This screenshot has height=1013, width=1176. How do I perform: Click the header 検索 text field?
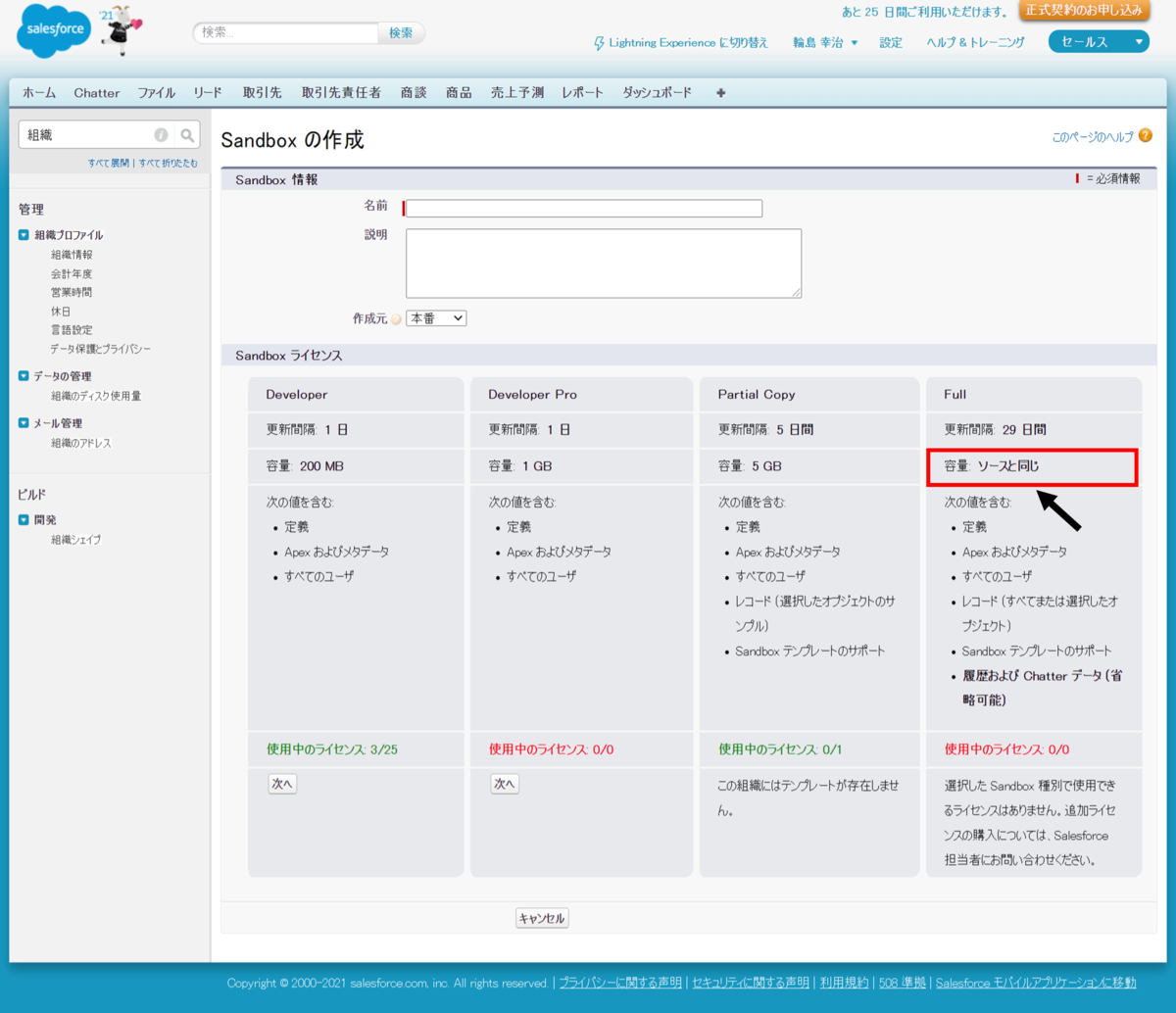(x=285, y=33)
